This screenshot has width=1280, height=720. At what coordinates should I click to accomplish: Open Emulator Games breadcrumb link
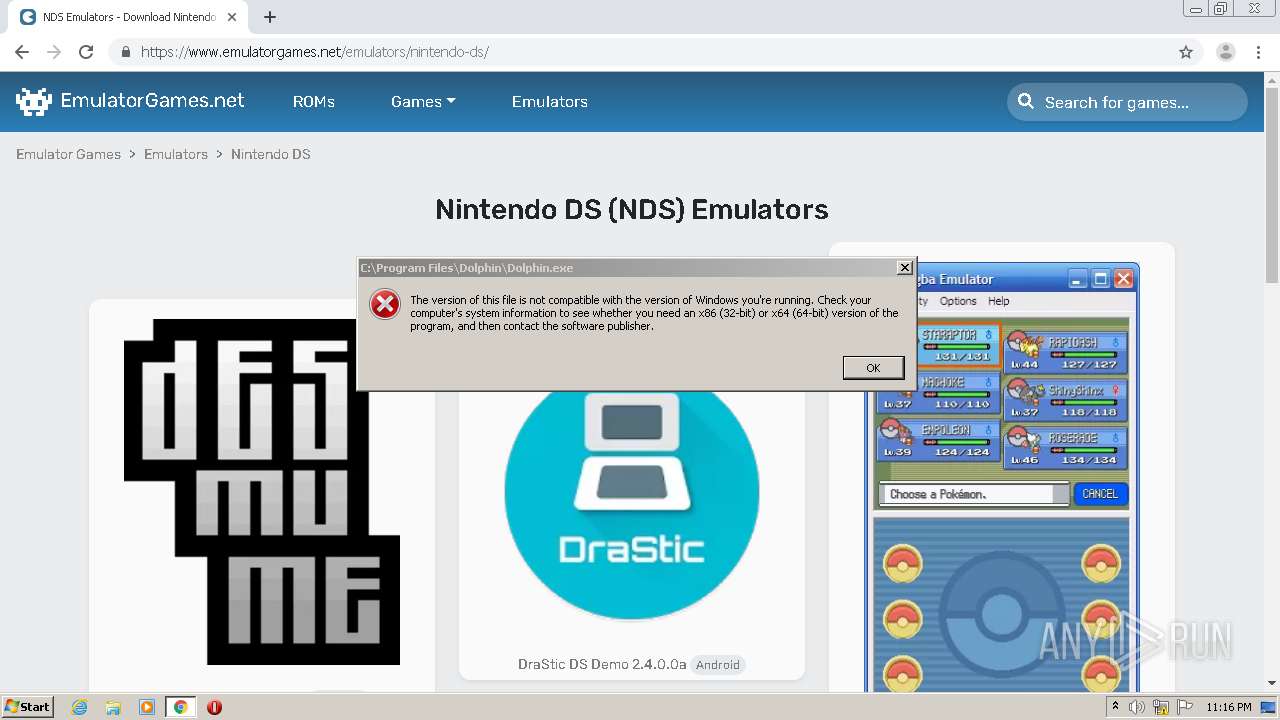[x=68, y=154]
